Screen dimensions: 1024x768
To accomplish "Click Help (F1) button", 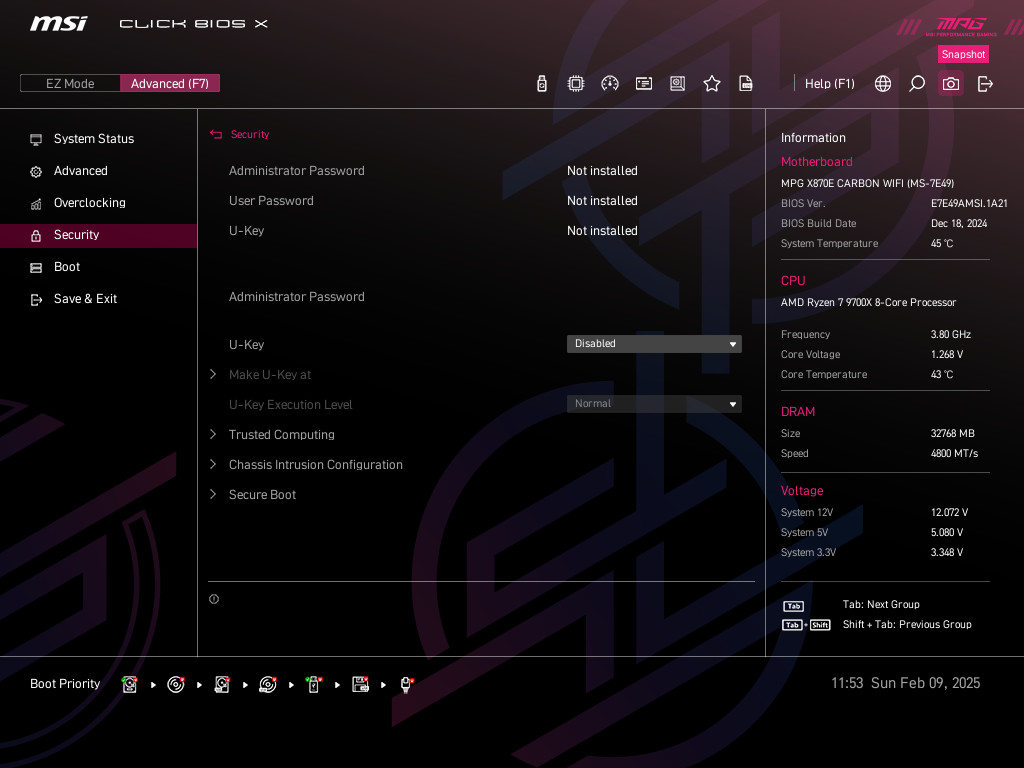I will click(829, 84).
